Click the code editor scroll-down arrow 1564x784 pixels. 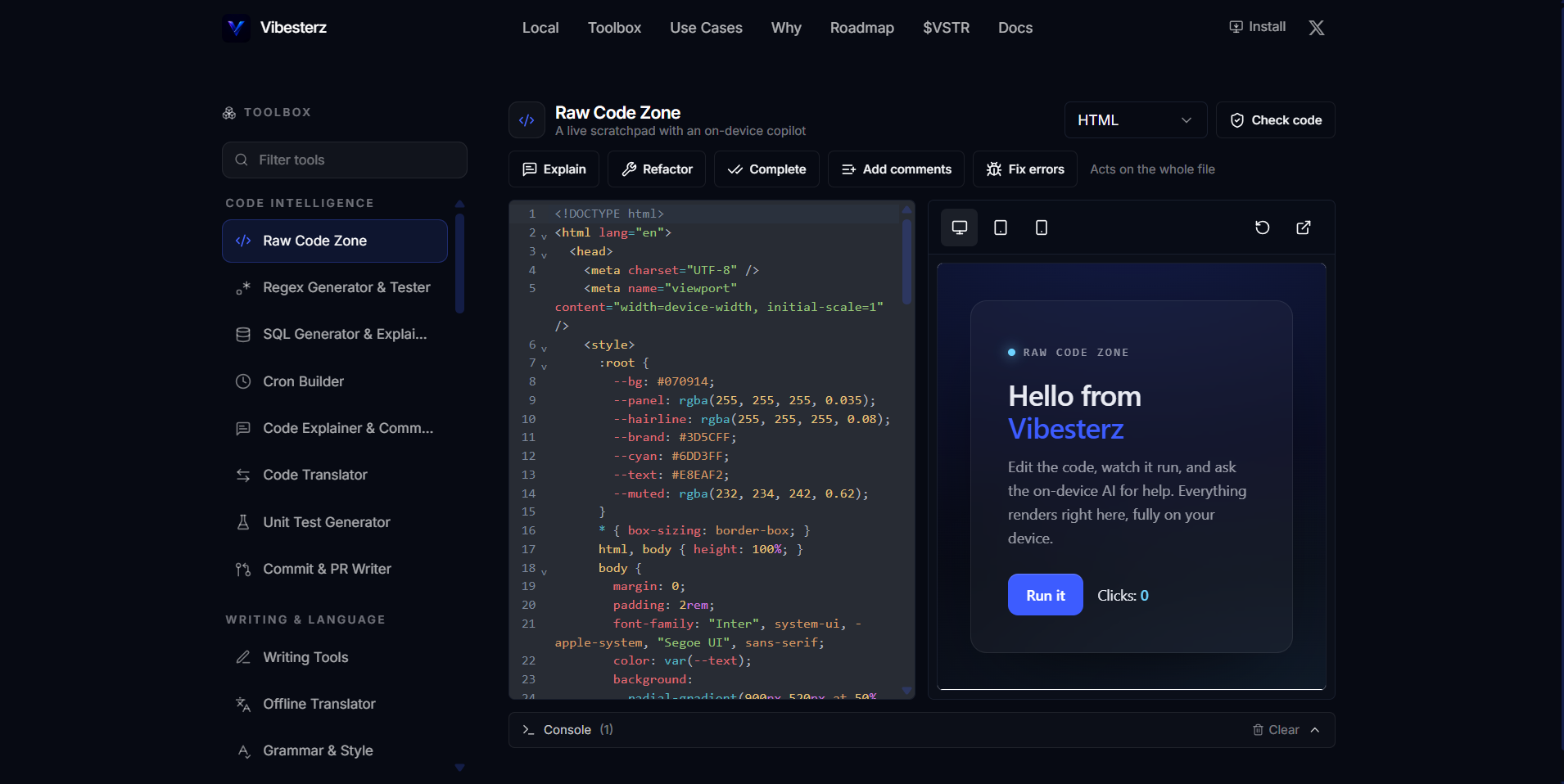click(906, 691)
